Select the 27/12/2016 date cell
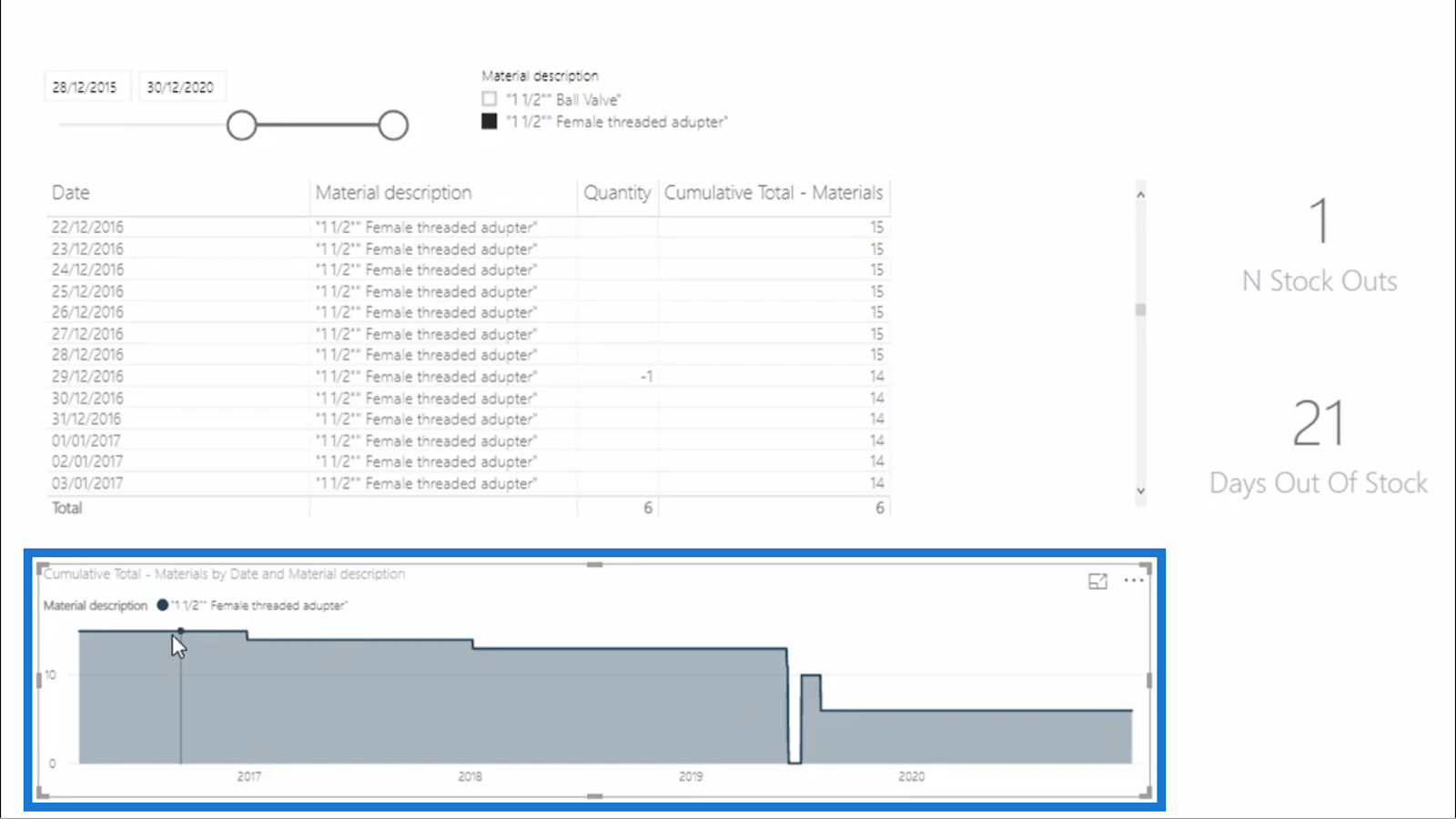Viewport: 1456px width, 819px height. (87, 334)
